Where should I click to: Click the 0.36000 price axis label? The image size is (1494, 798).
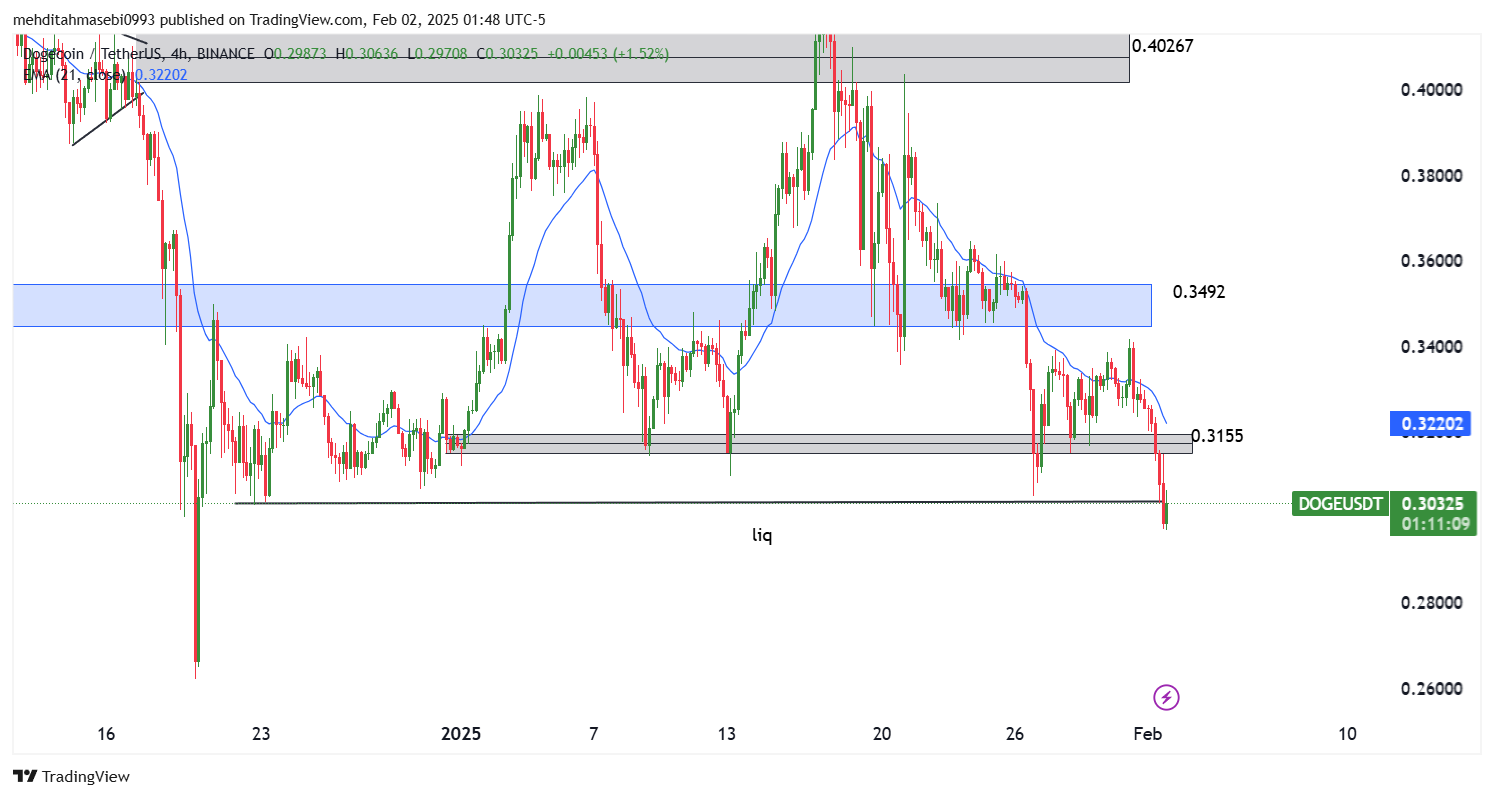[x=1433, y=261]
